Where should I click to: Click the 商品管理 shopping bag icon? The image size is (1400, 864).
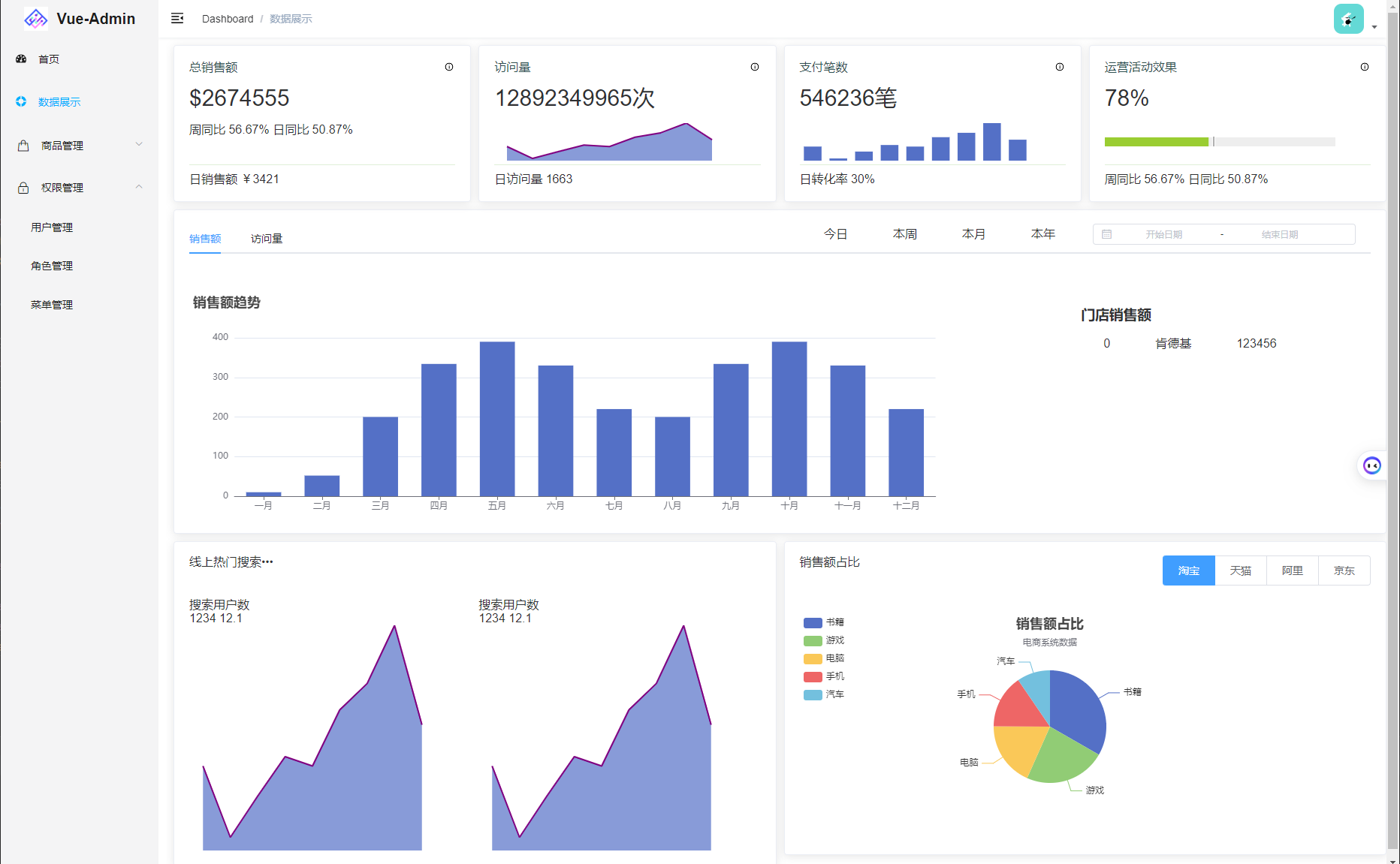point(23,146)
